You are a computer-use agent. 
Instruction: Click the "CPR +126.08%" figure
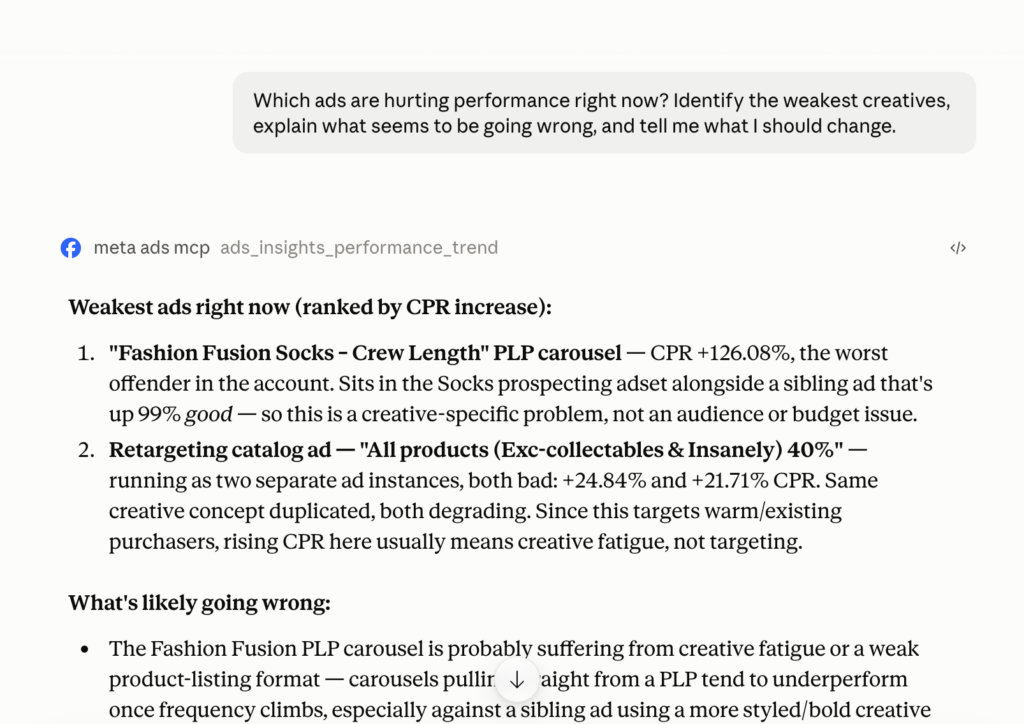point(719,353)
